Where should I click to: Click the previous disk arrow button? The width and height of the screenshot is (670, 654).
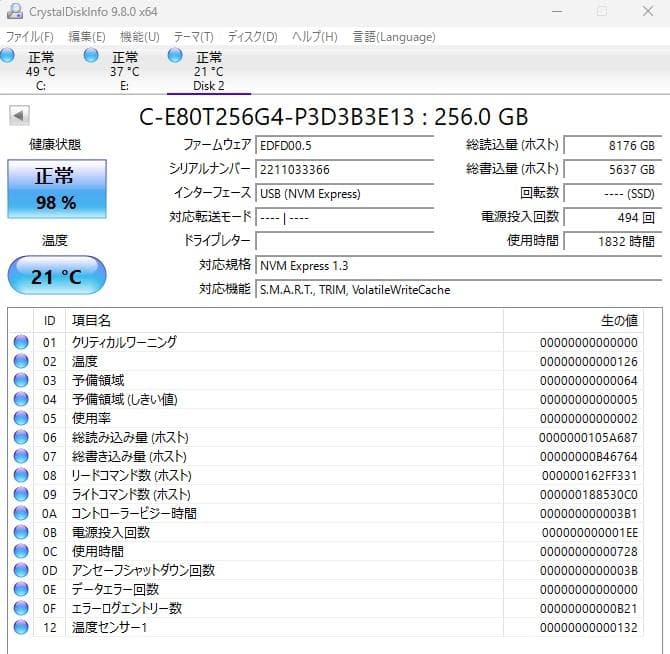pyautogui.click(x=19, y=116)
